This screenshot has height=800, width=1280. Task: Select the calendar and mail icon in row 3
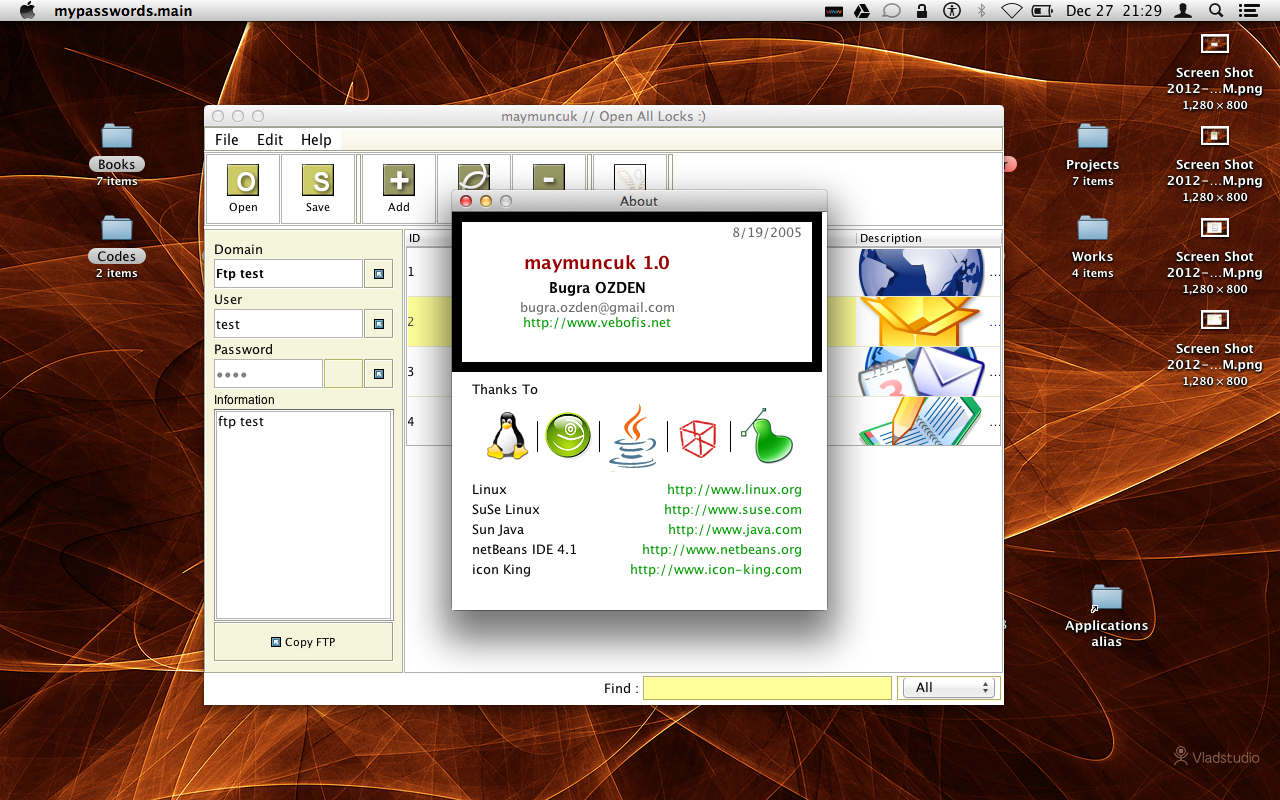(921, 372)
